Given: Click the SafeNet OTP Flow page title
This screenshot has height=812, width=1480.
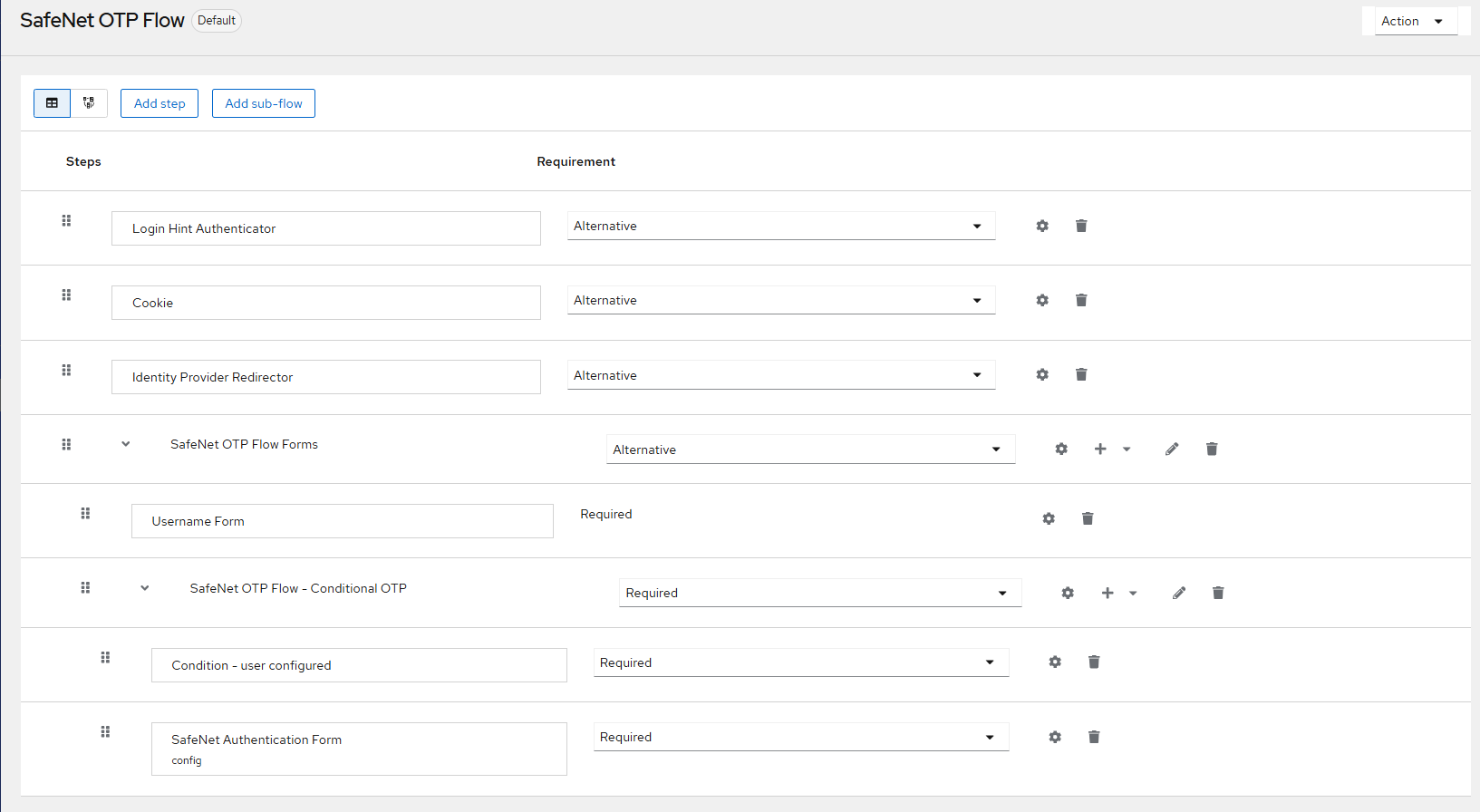Looking at the screenshot, I should click(x=102, y=20).
